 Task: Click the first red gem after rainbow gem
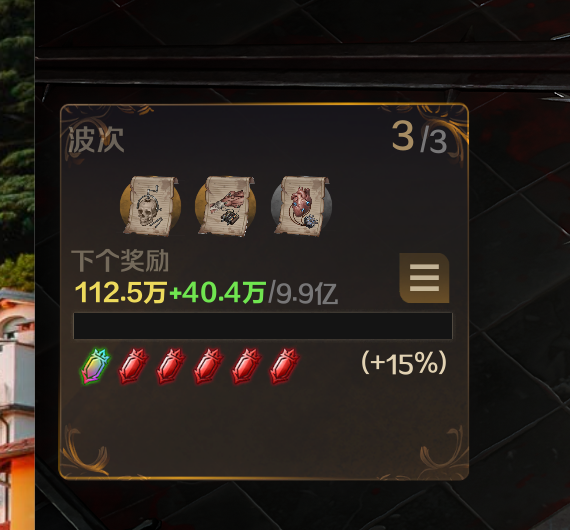pos(133,366)
